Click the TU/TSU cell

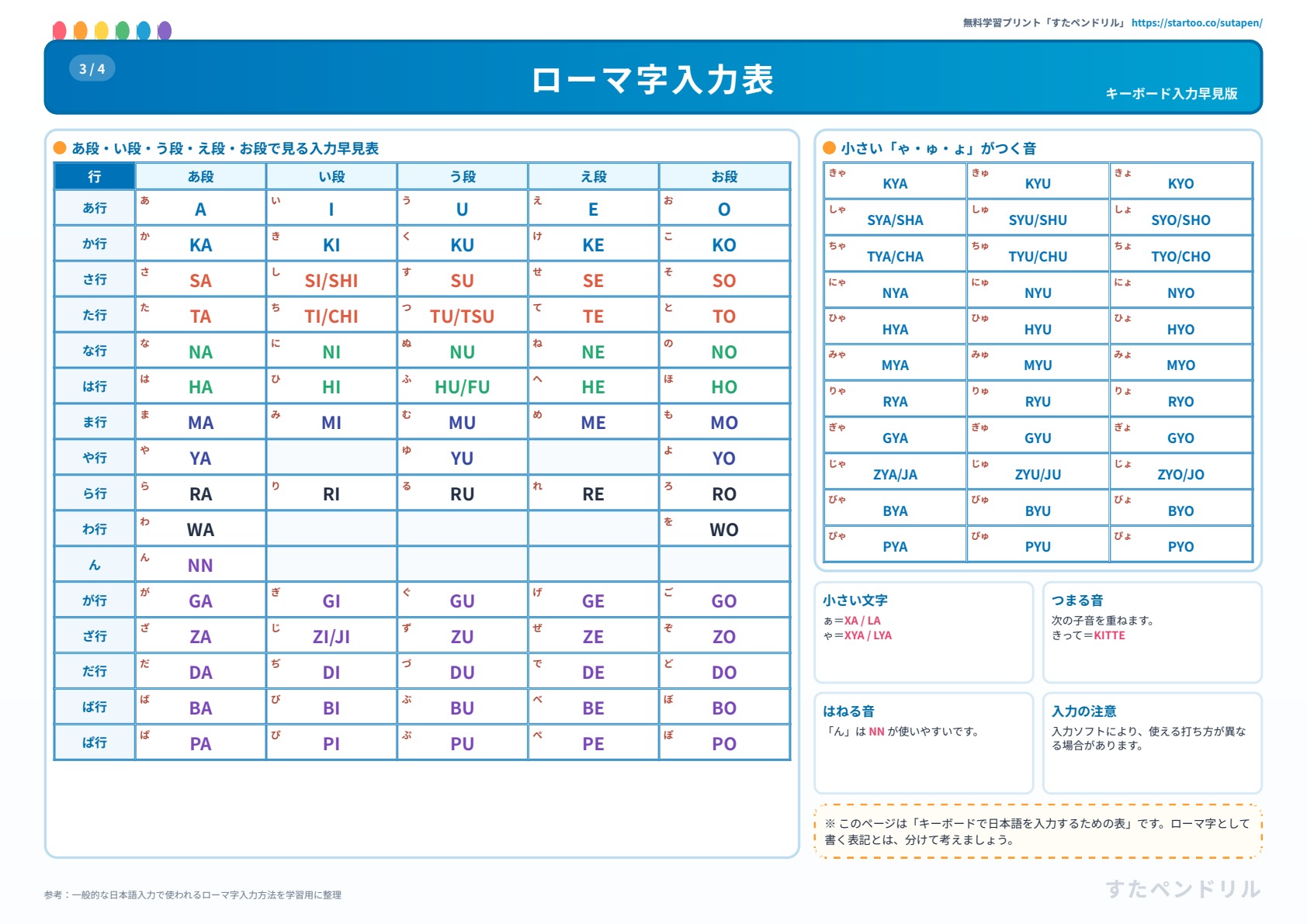[x=463, y=315]
